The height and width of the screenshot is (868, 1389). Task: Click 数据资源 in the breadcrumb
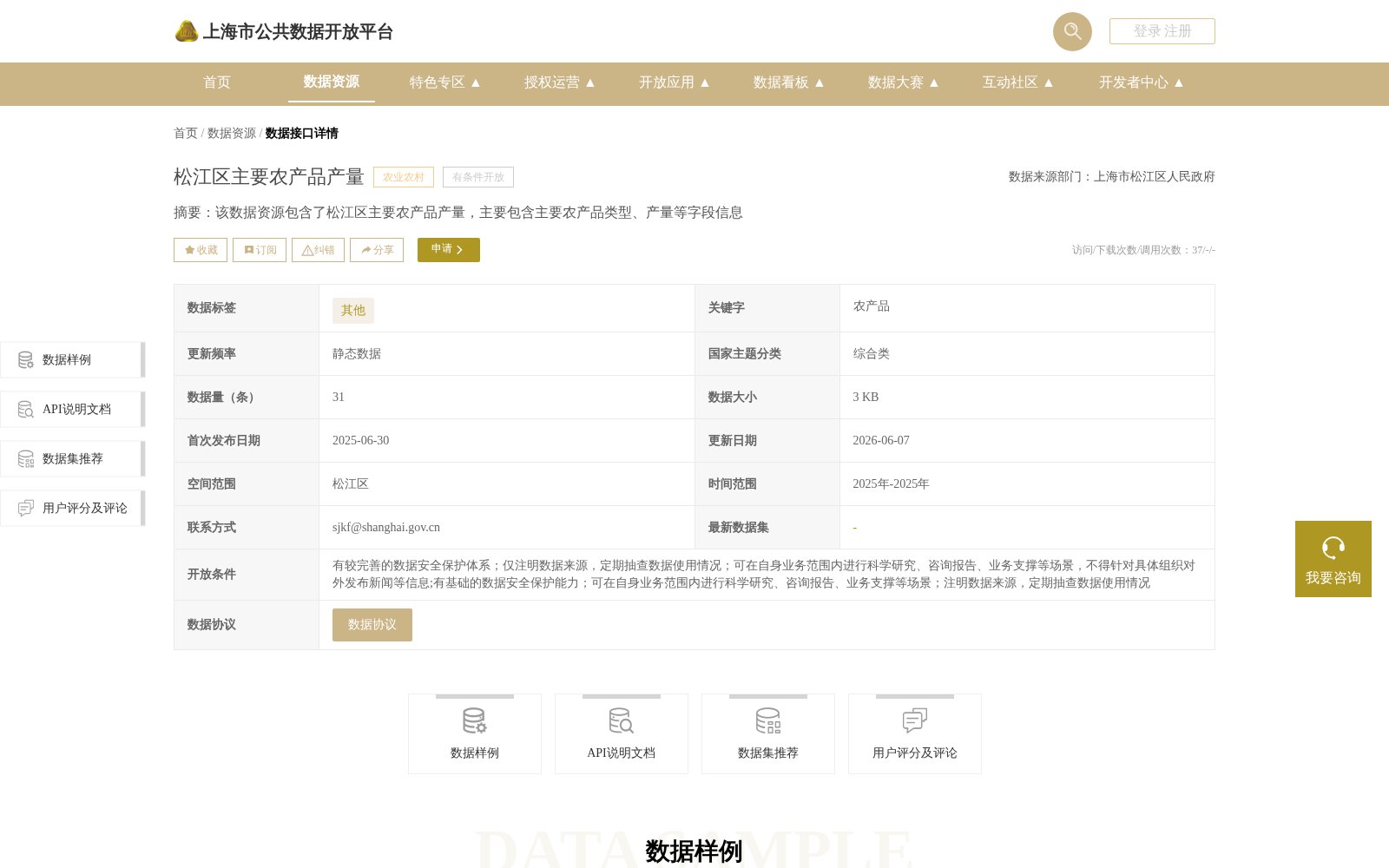point(232,134)
